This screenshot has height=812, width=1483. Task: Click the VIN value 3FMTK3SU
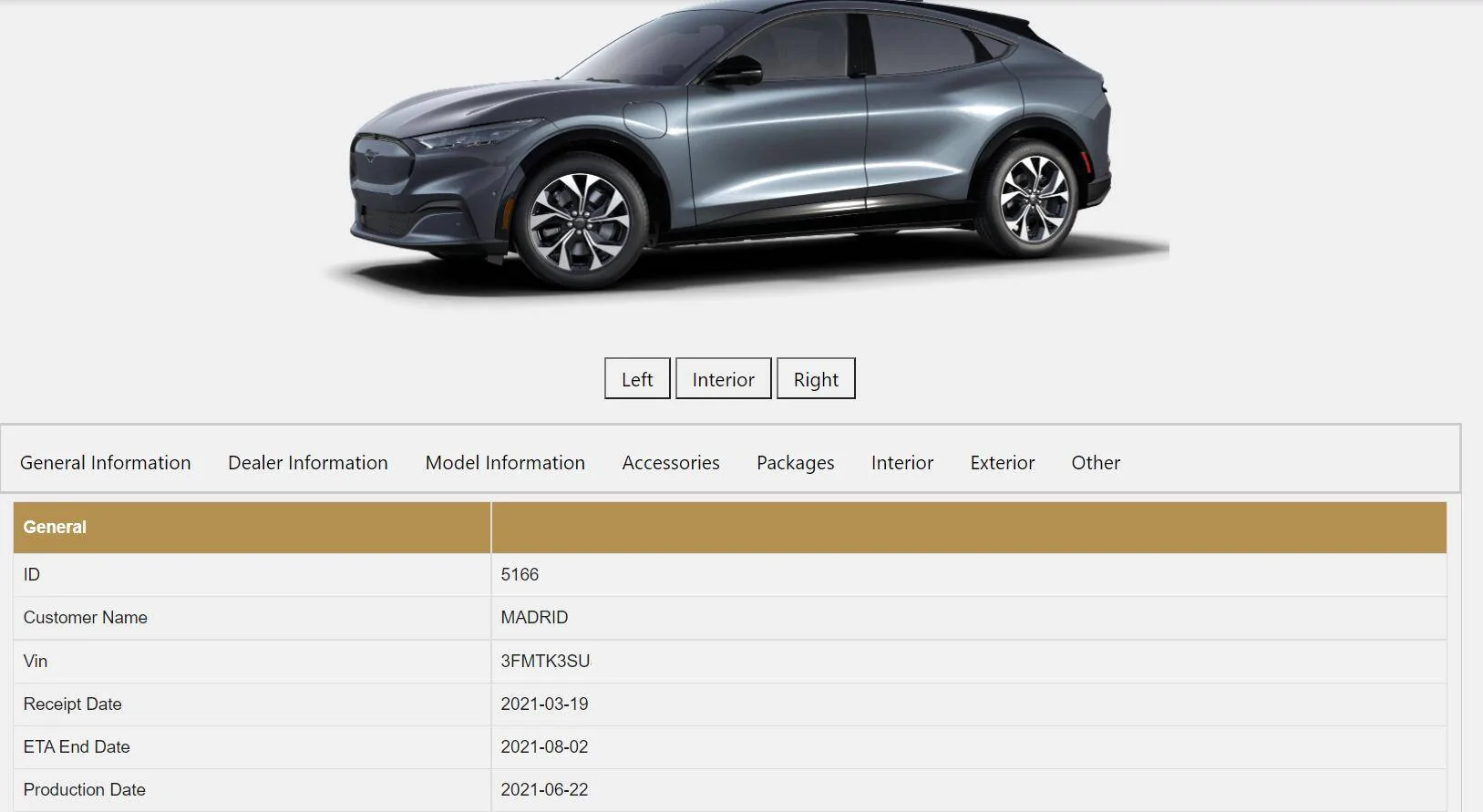545,661
